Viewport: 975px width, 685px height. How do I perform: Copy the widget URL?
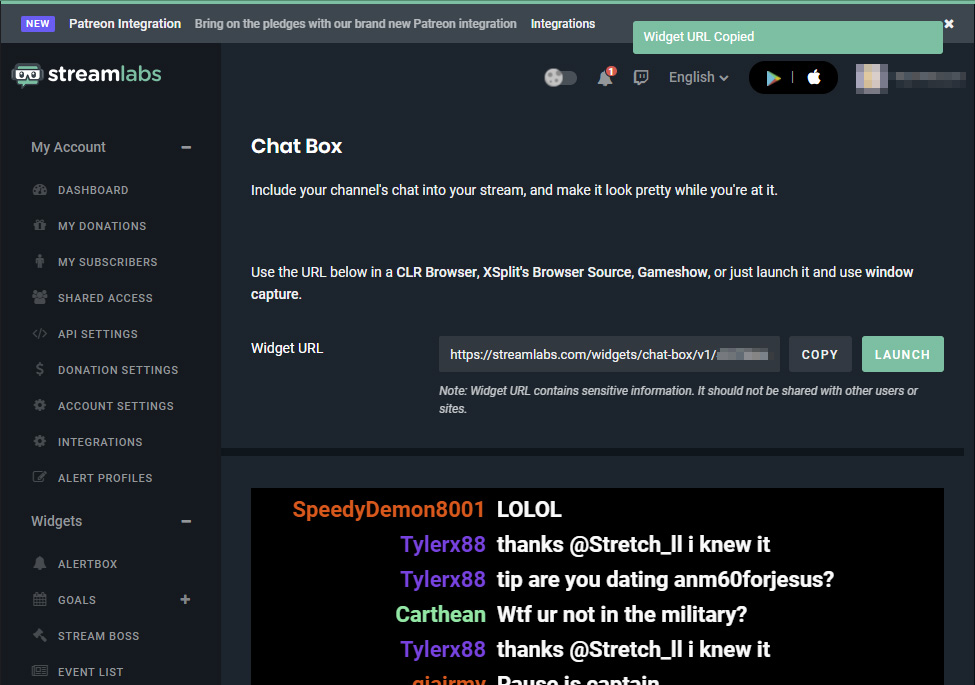820,354
